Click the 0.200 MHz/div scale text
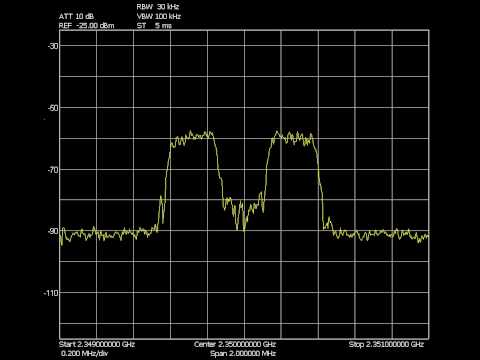Screen dimensions: 480x360 click(x=85, y=353)
